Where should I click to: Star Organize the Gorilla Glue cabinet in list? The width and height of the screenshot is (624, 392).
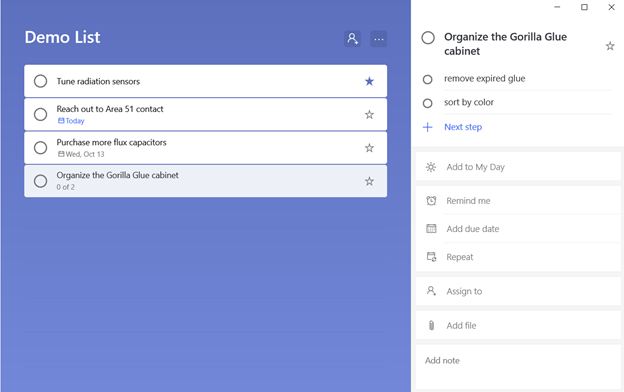pos(369,181)
